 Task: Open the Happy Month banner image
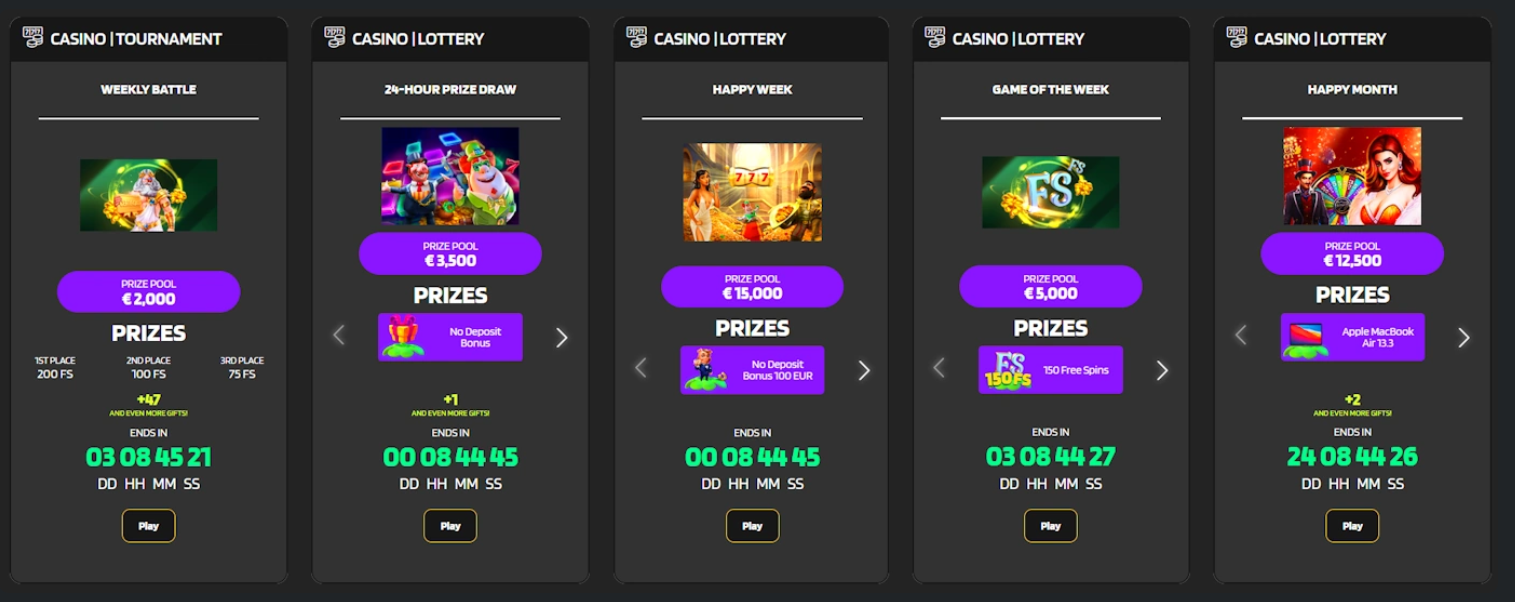click(1352, 176)
